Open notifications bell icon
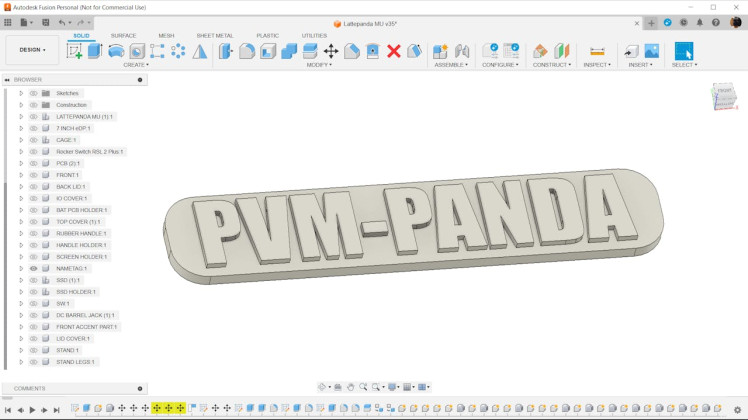748x420 pixels. [x=700, y=22]
